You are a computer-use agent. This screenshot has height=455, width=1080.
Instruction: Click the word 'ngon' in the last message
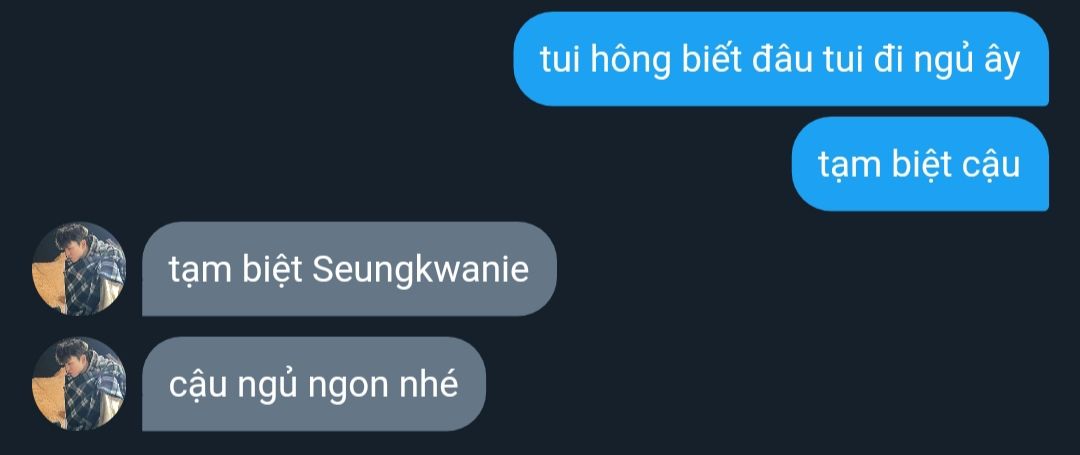(349, 386)
